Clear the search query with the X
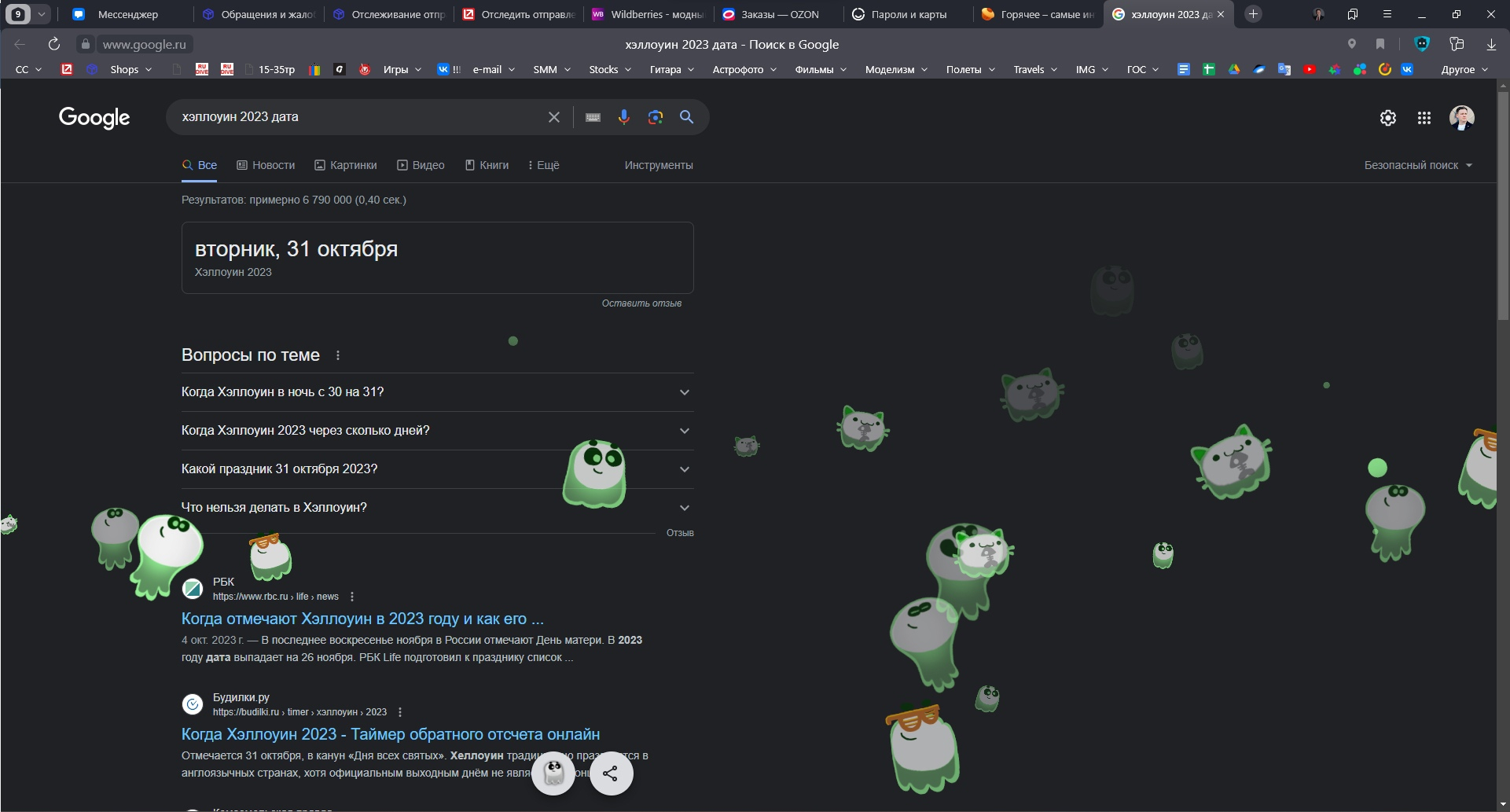 pyautogui.click(x=554, y=117)
